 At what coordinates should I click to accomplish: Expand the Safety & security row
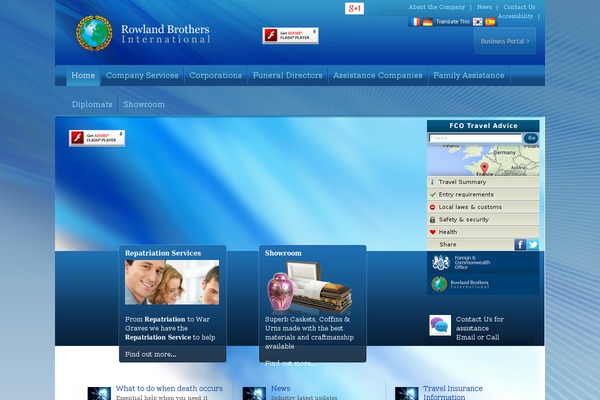point(483,220)
